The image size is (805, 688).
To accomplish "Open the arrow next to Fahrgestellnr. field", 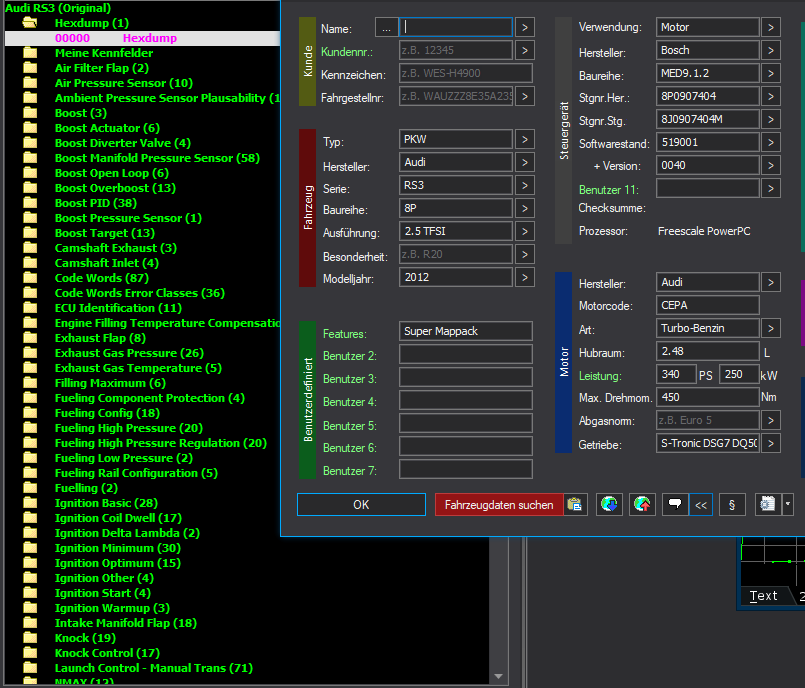I will [x=525, y=96].
